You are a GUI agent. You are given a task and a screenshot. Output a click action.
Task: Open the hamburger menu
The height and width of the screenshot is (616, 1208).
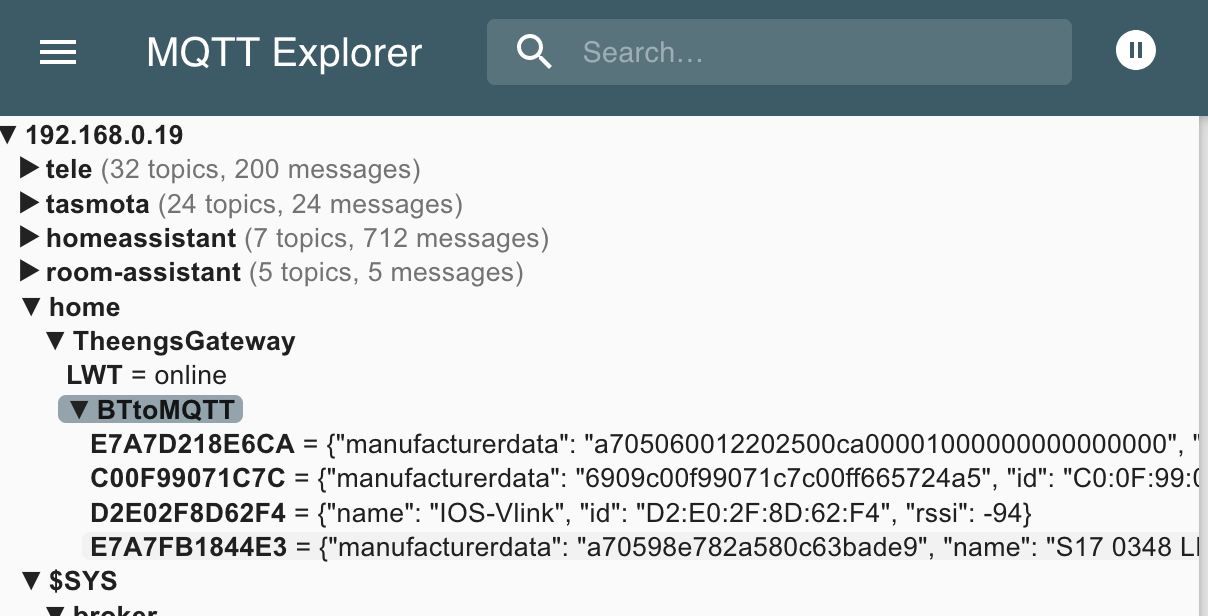coord(58,52)
